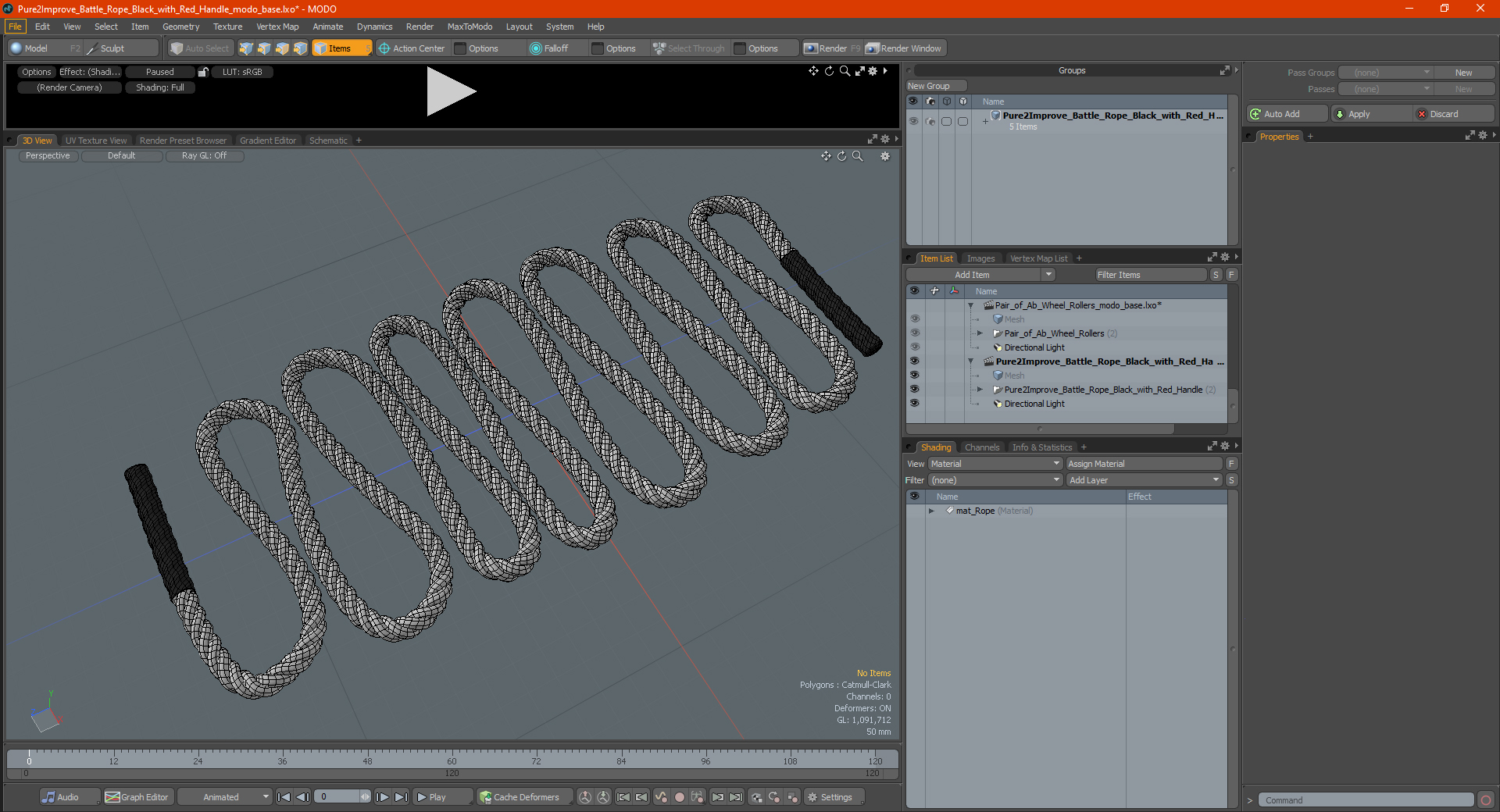Click 3D viewport pan move icon
Viewport: 1500px width, 812px height.
(x=826, y=156)
